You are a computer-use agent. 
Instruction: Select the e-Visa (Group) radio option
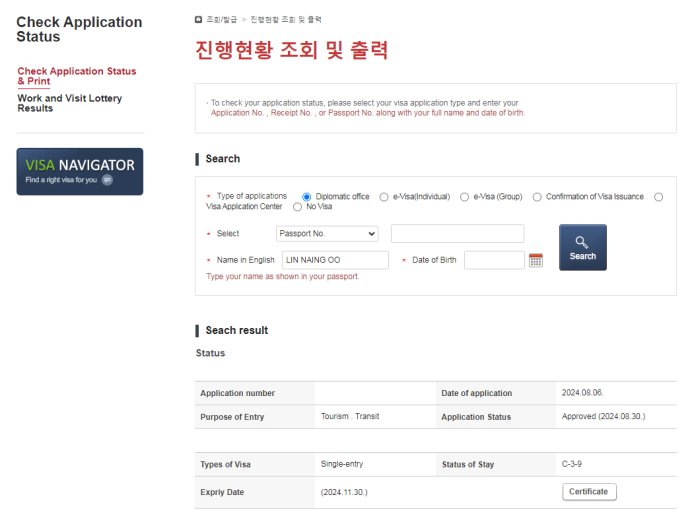[464, 197]
